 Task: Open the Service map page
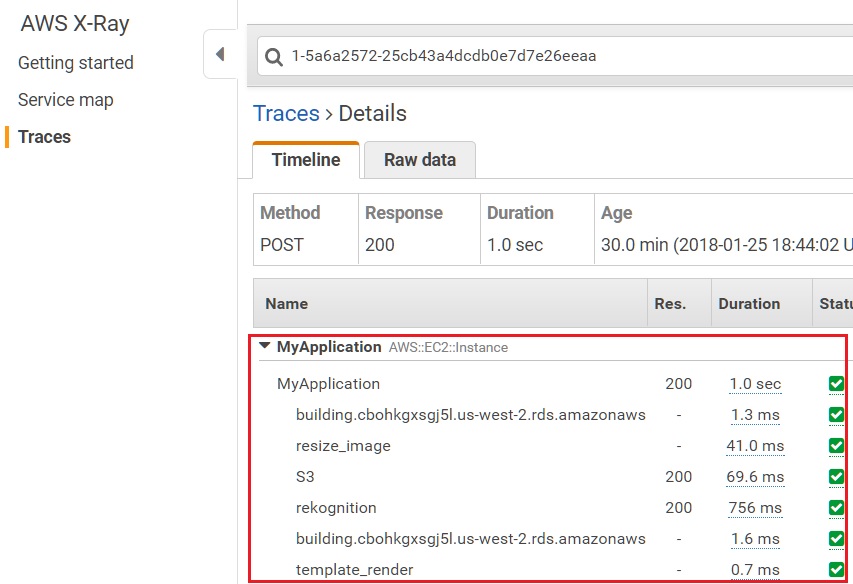(x=66, y=100)
